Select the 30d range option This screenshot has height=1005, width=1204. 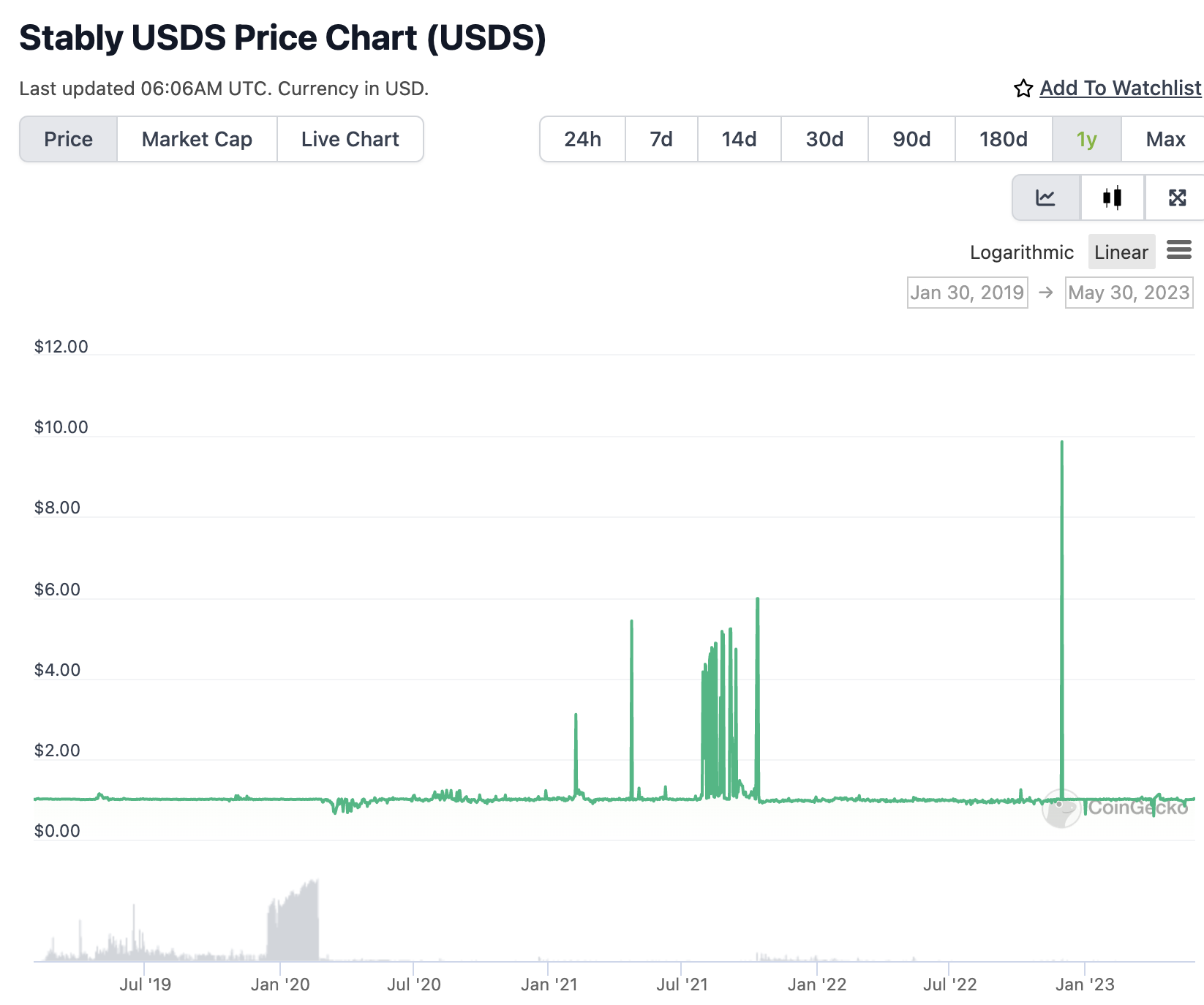[824, 139]
